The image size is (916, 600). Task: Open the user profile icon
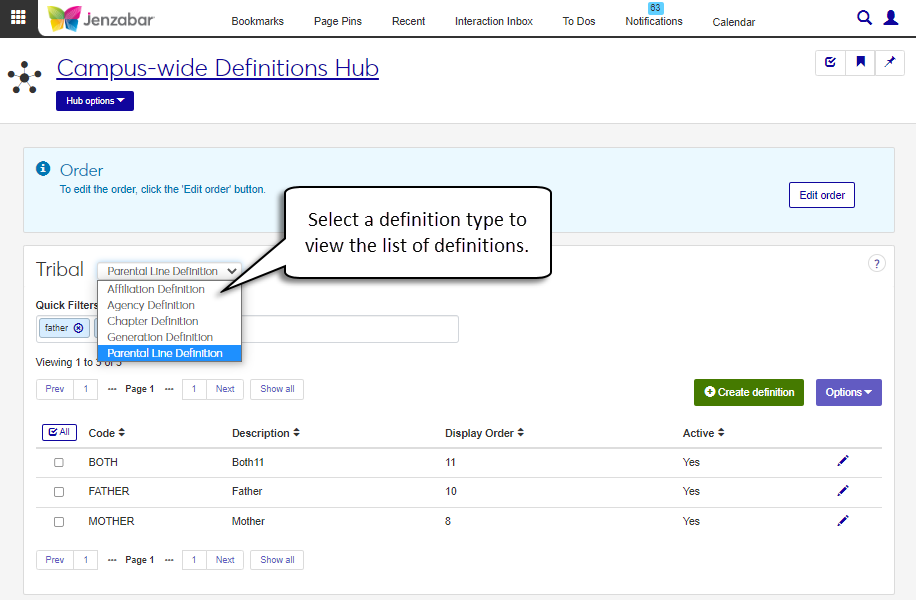[891, 18]
